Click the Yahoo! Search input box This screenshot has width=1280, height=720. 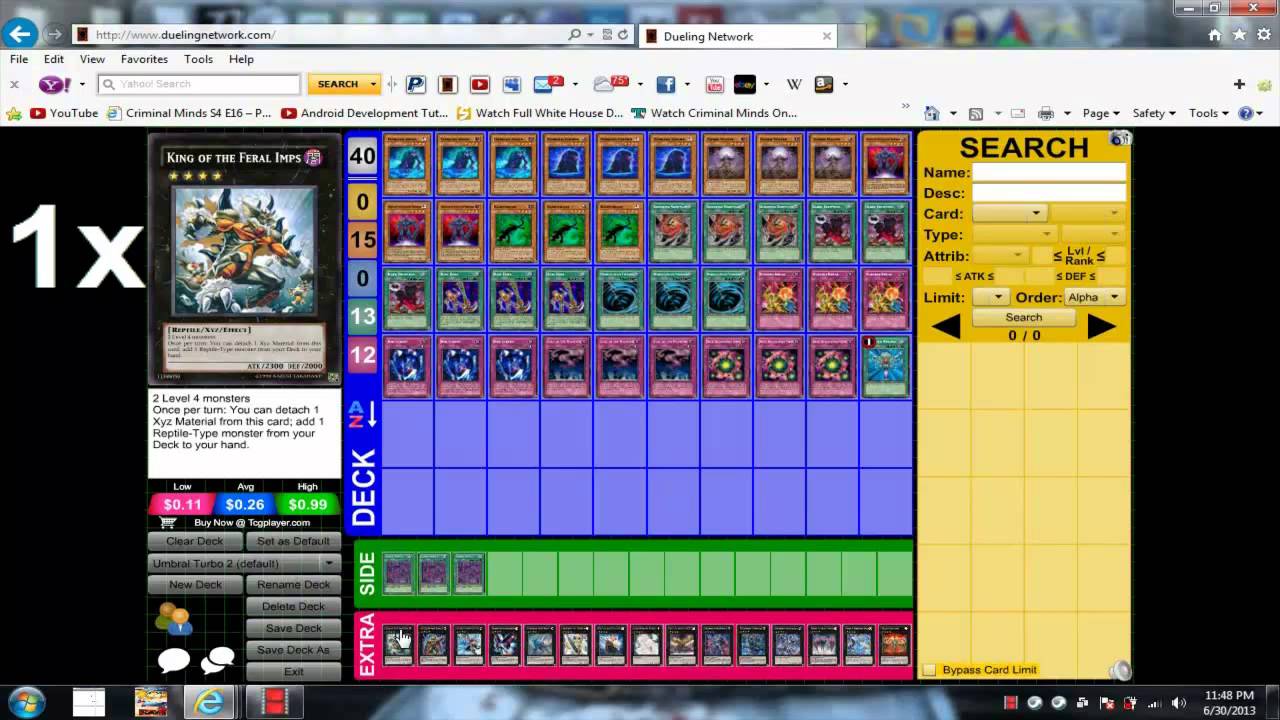click(199, 85)
